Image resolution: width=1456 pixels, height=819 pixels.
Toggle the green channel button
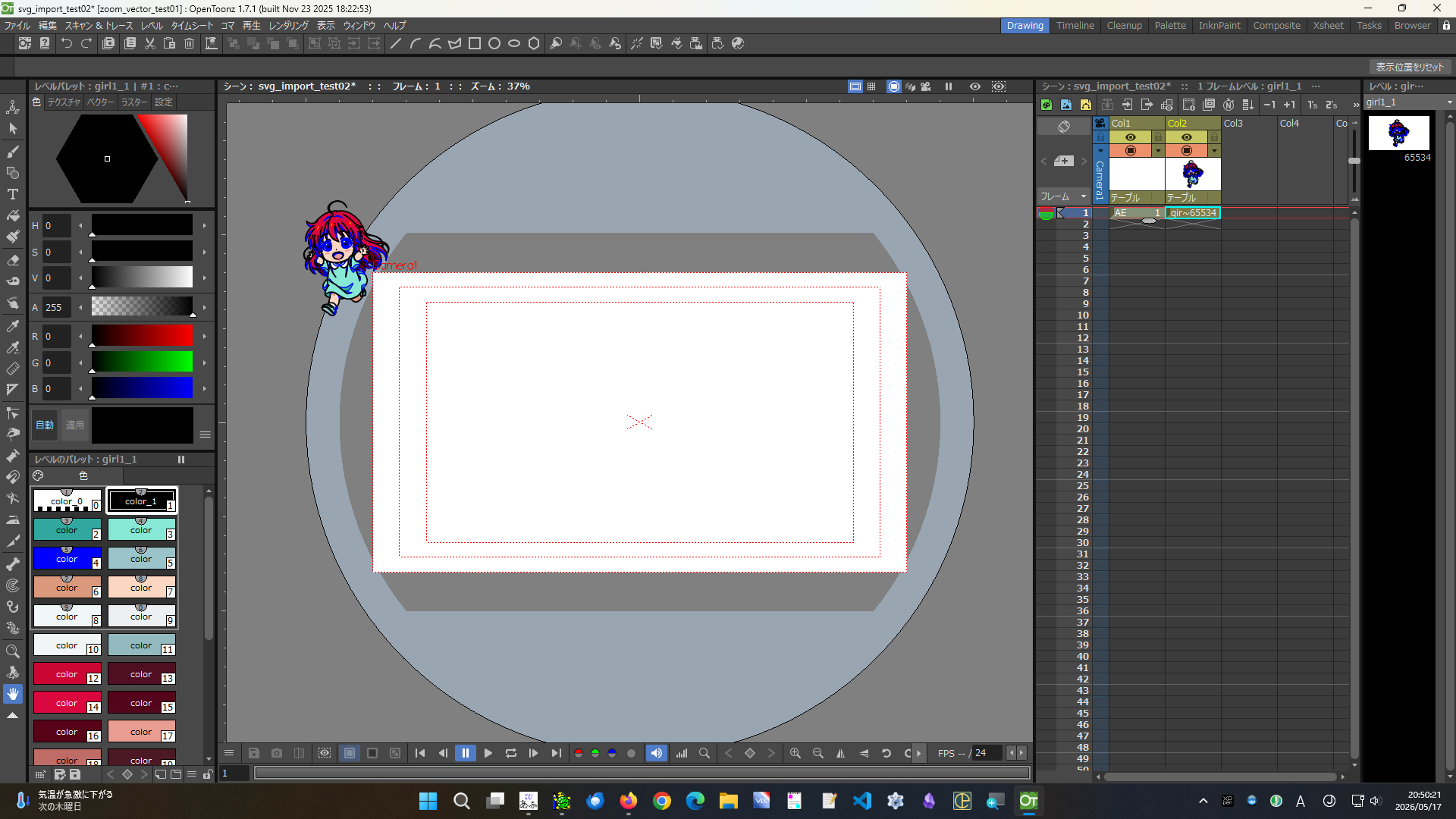595,753
